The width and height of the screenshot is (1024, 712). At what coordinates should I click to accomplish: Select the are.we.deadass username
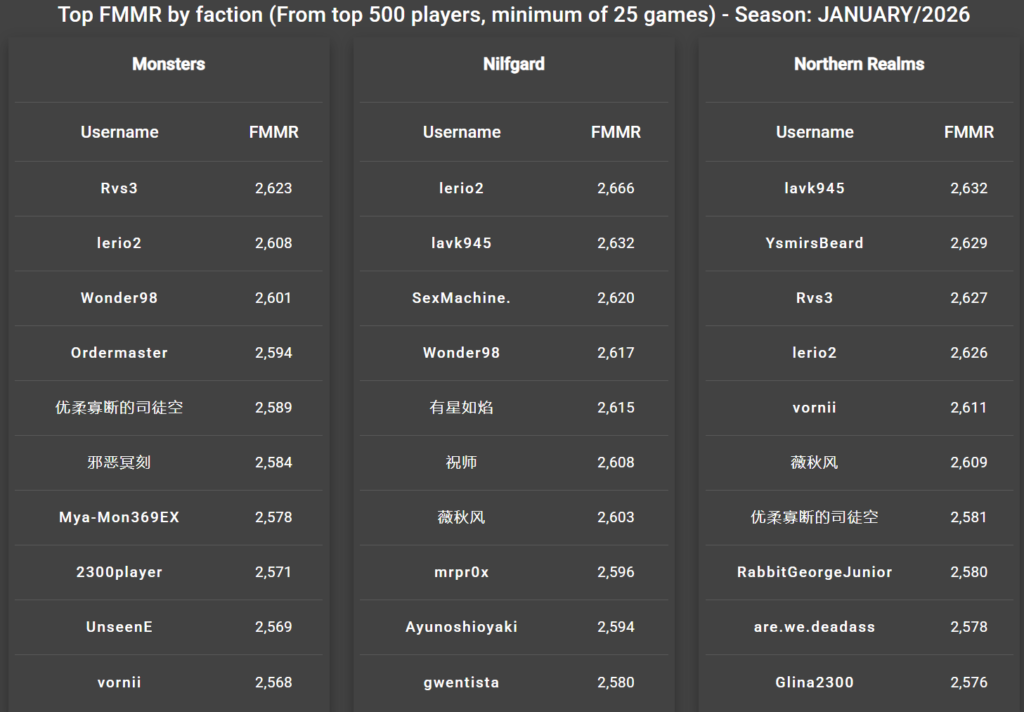(814, 627)
